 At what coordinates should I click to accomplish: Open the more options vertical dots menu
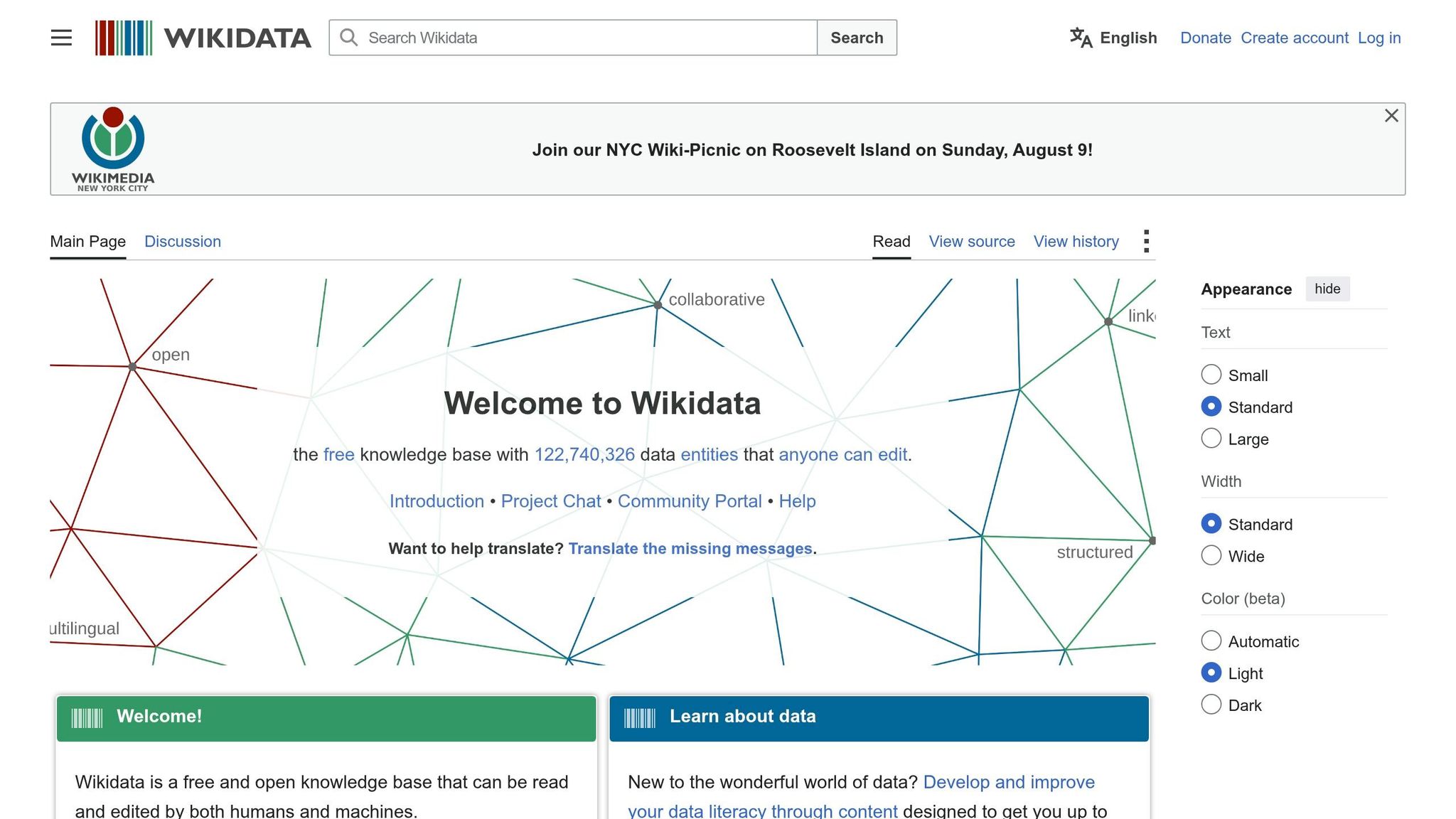pyautogui.click(x=1146, y=241)
